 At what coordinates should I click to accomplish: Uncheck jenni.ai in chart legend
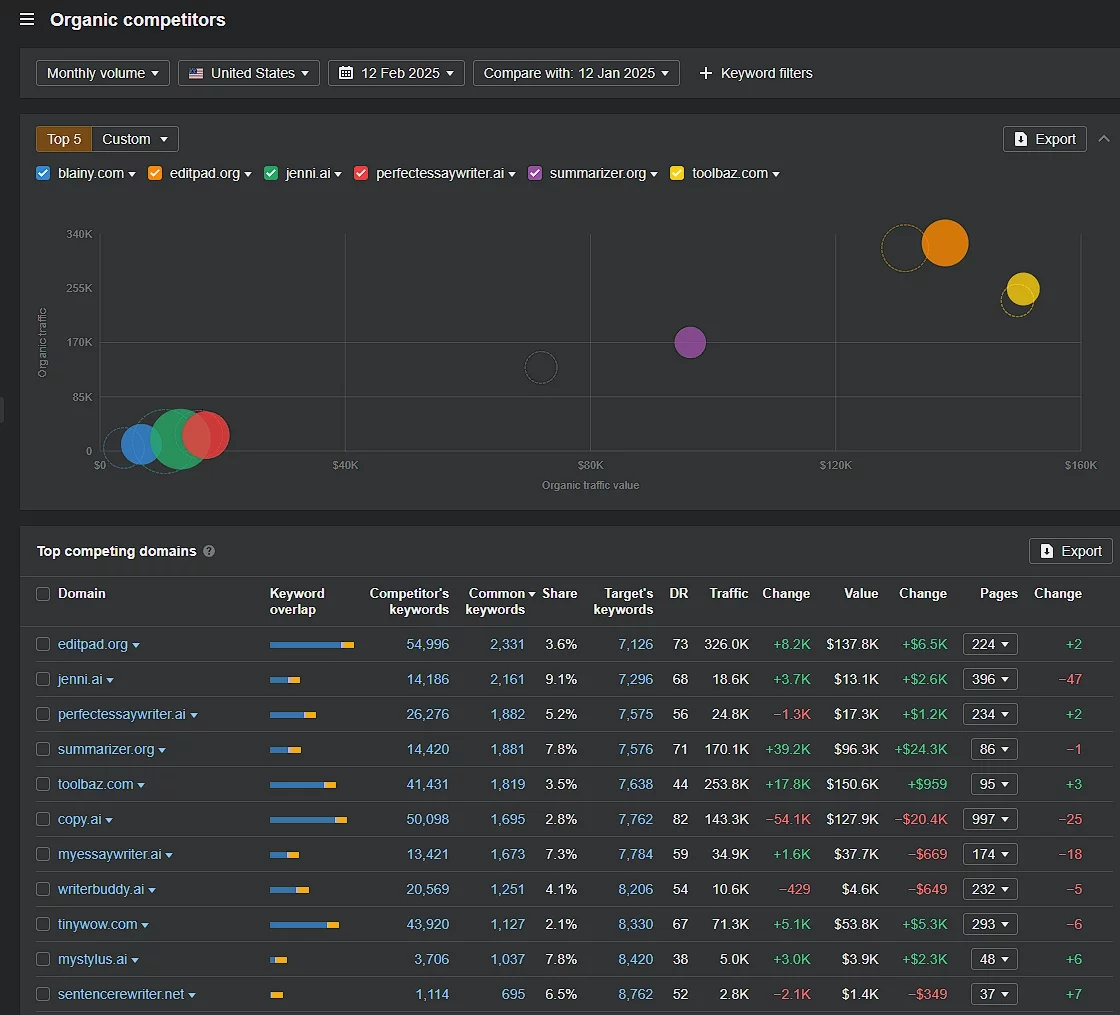[x=271, y=173]
